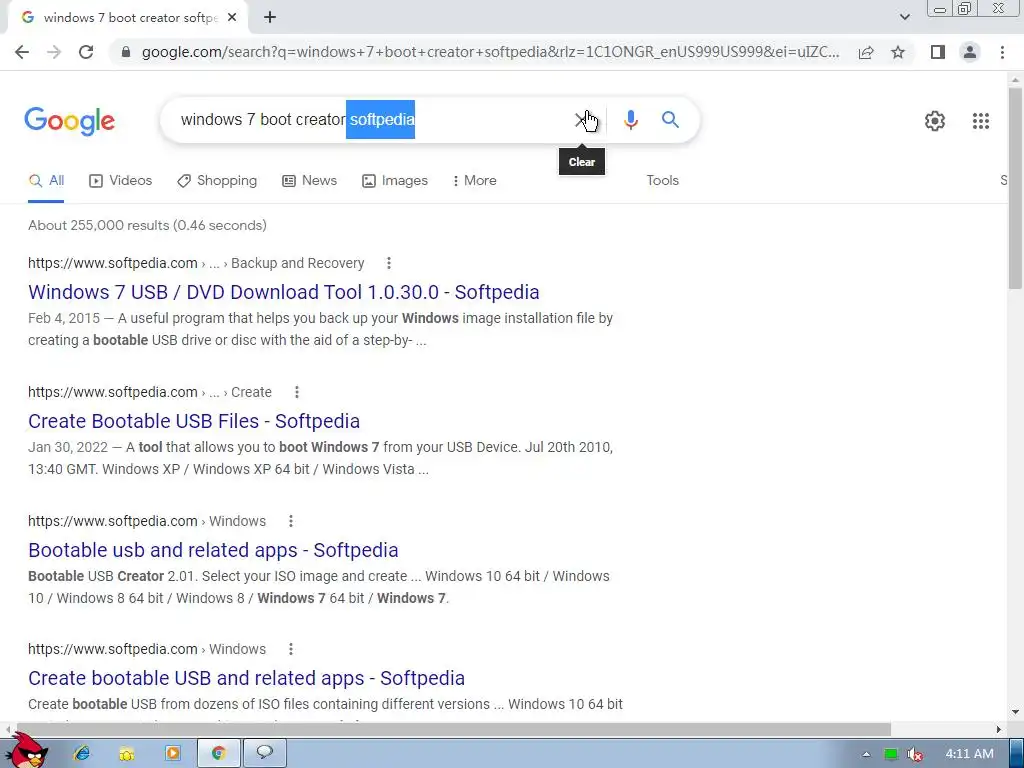The height and width of the screenshot is (768, 1024).
Task: Open options for the Backup and Recovery result
Action: point(389,263)
